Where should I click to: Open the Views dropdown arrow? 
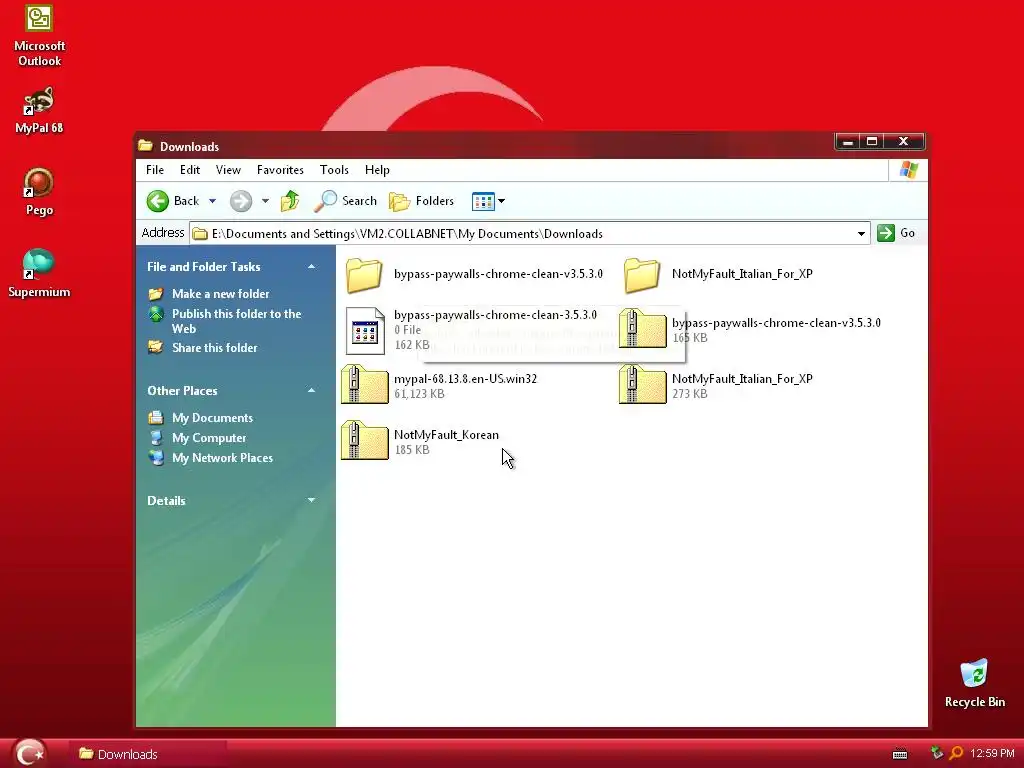pos(502,201)
